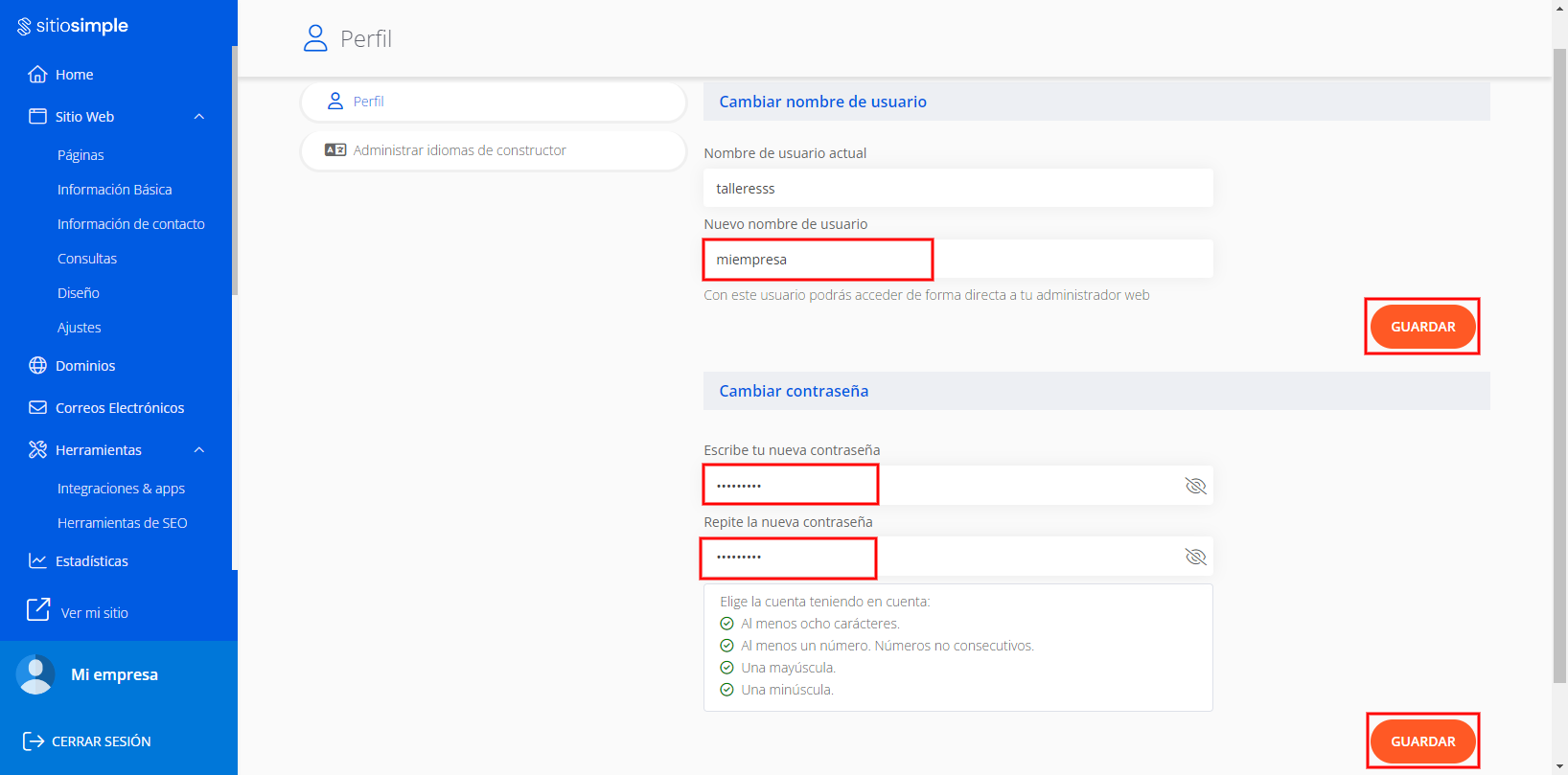The width and height of the screenshot is (1568, 775).
Task: Click the sitiosimple logo
Action: 73,26
